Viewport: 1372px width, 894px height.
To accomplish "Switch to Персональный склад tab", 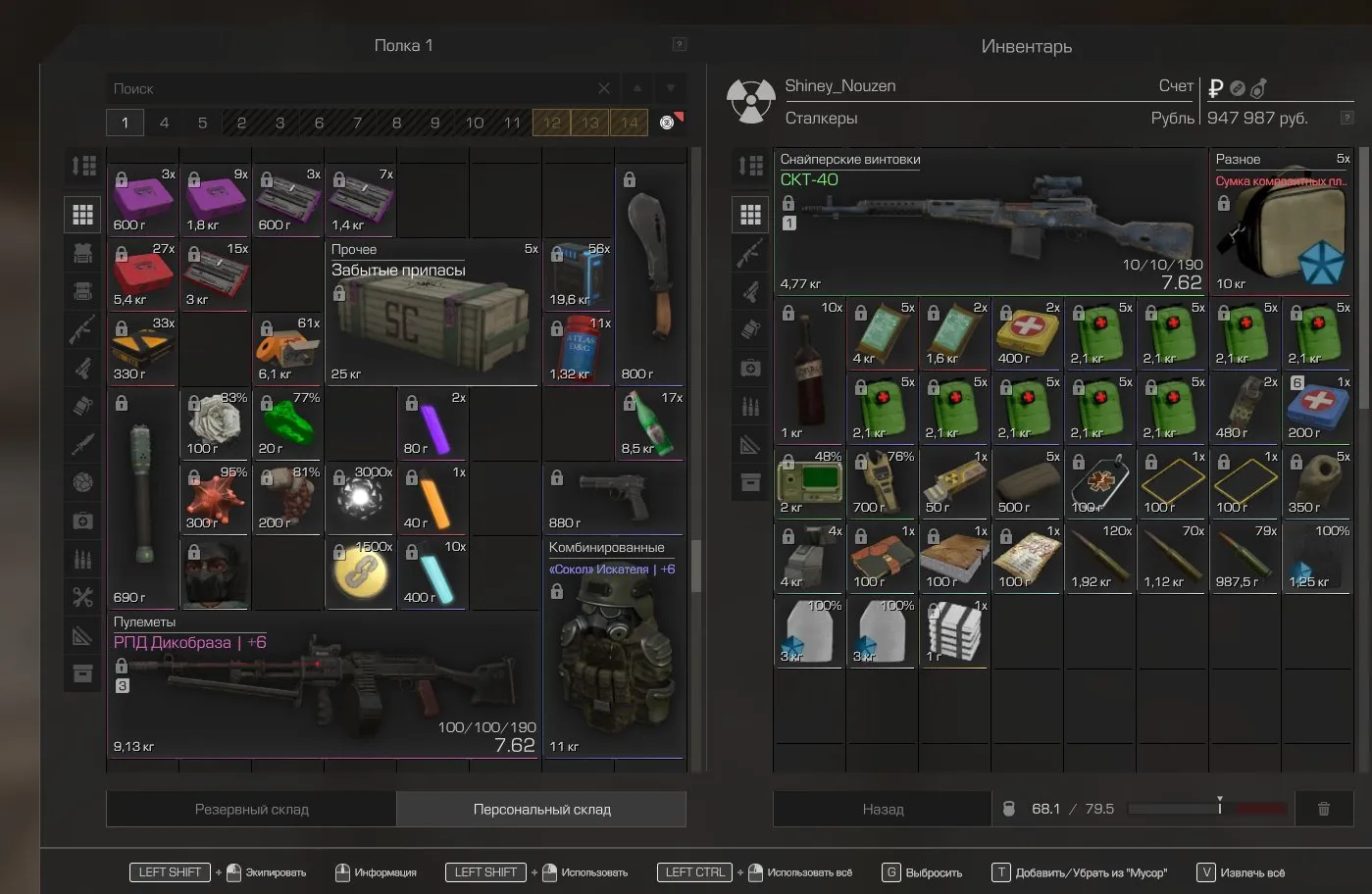I will point(541,810).
